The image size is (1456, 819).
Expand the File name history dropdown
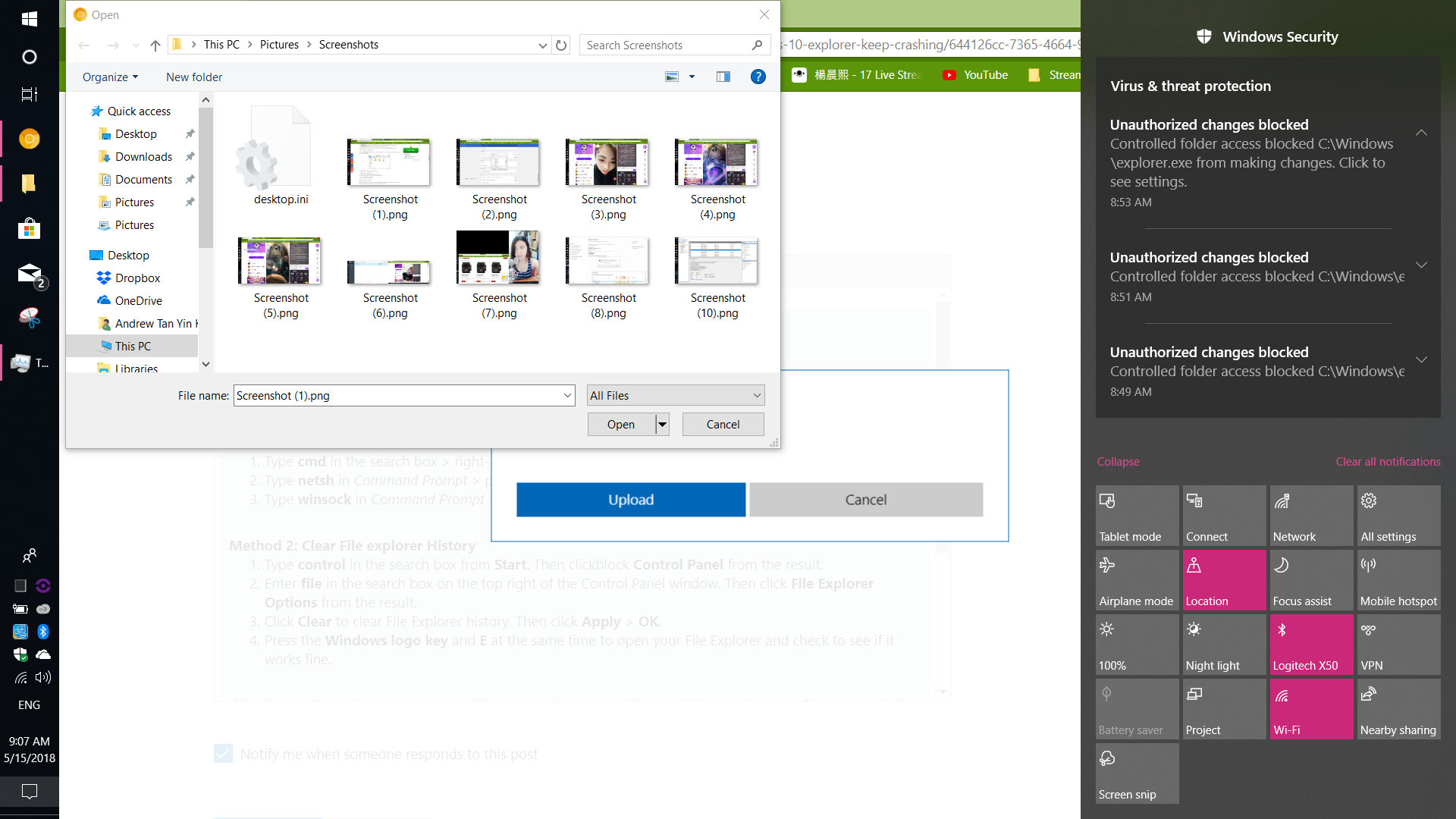(x=567, y=395)
